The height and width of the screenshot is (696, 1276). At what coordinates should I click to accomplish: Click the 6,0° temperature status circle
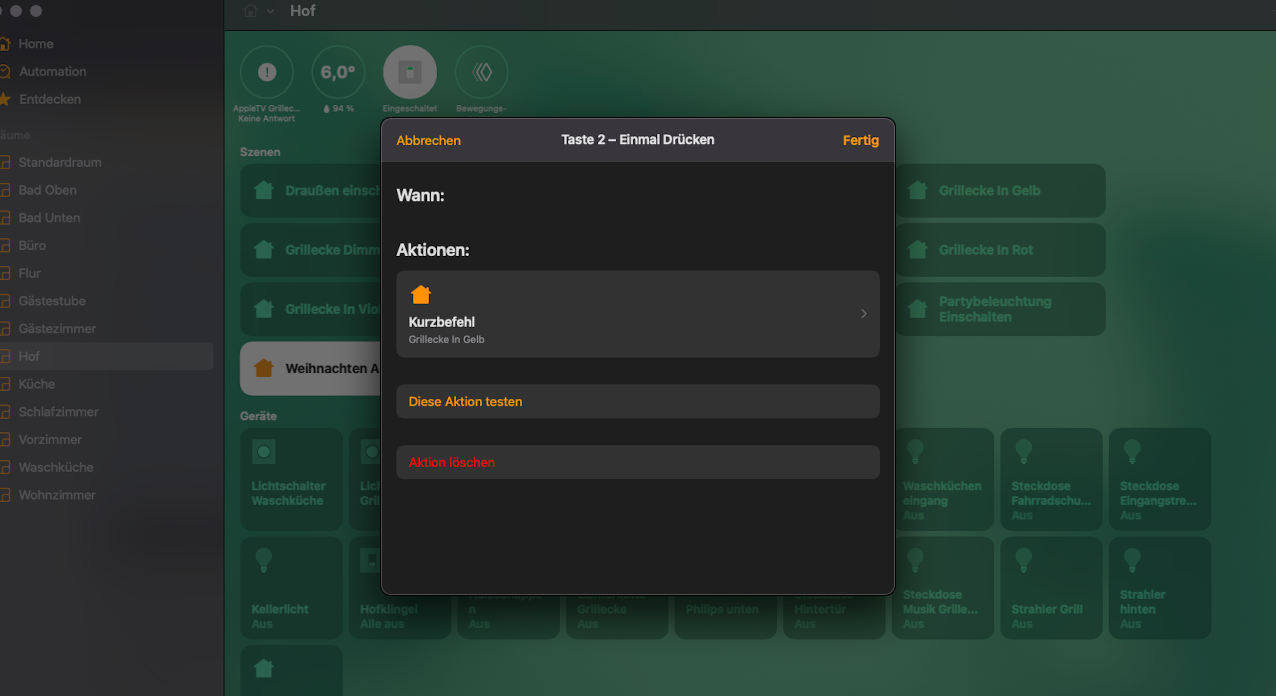coord(338,72)
